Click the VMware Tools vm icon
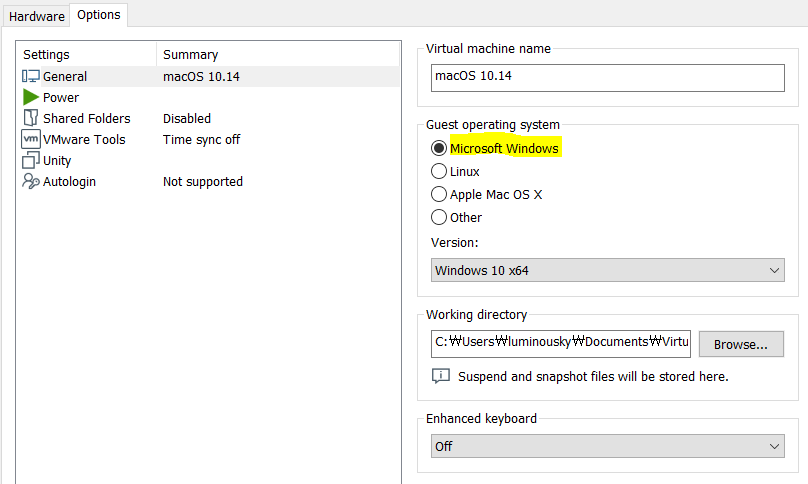This screenshot has height=484, width=808. [30, 139]
